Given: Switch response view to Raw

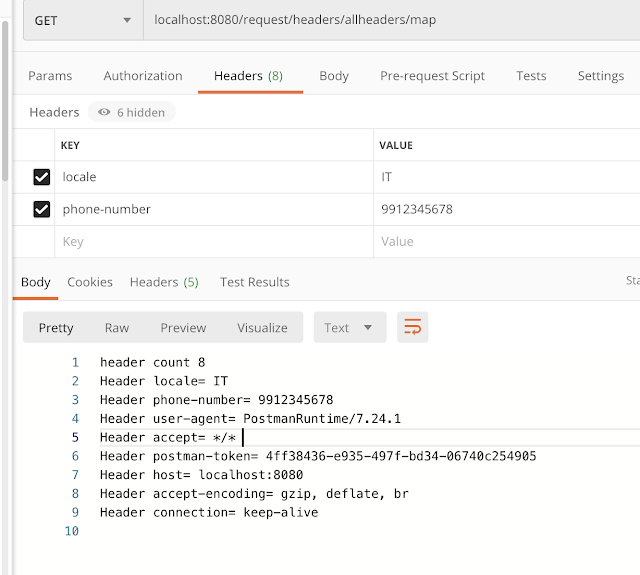Looking at the screenshot, I should 117,328.
